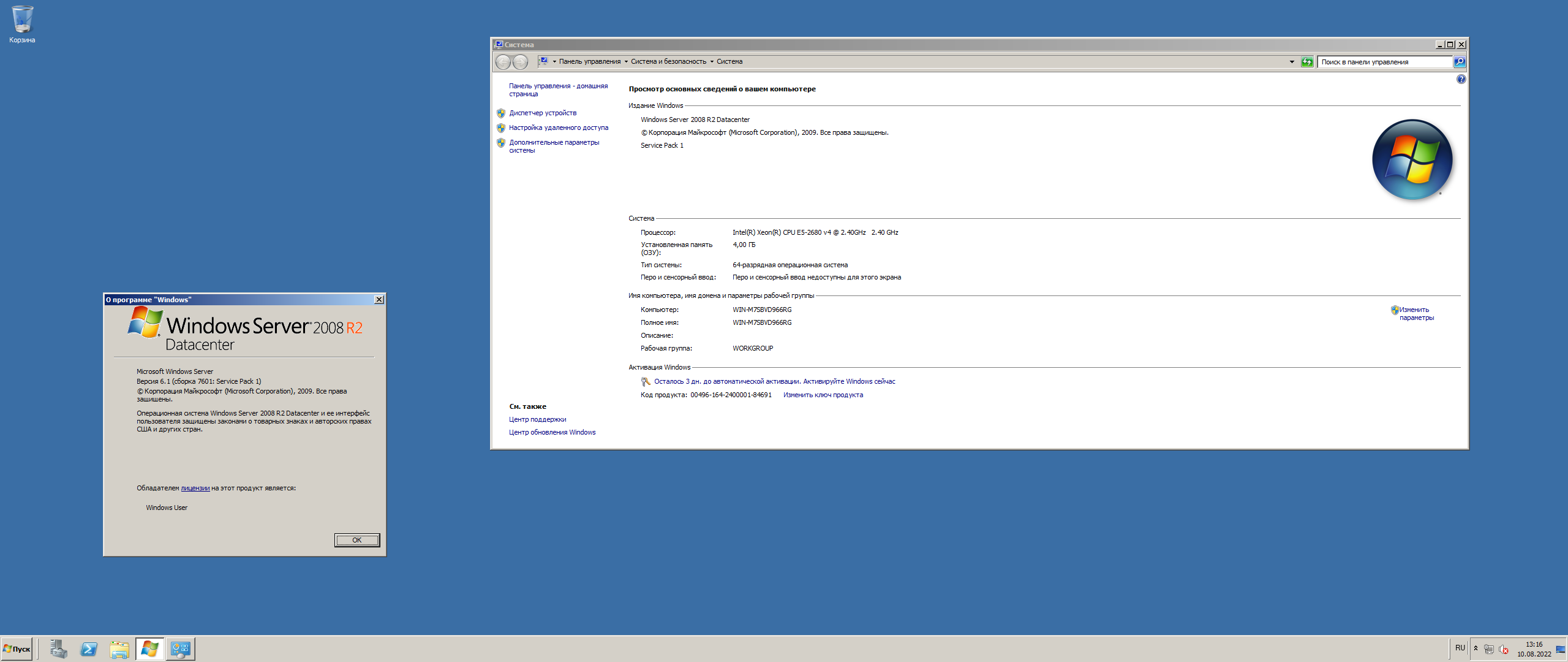Open the Пуск start menu
The width and height of the screenshot is (1568, 662).
(17, 649)
